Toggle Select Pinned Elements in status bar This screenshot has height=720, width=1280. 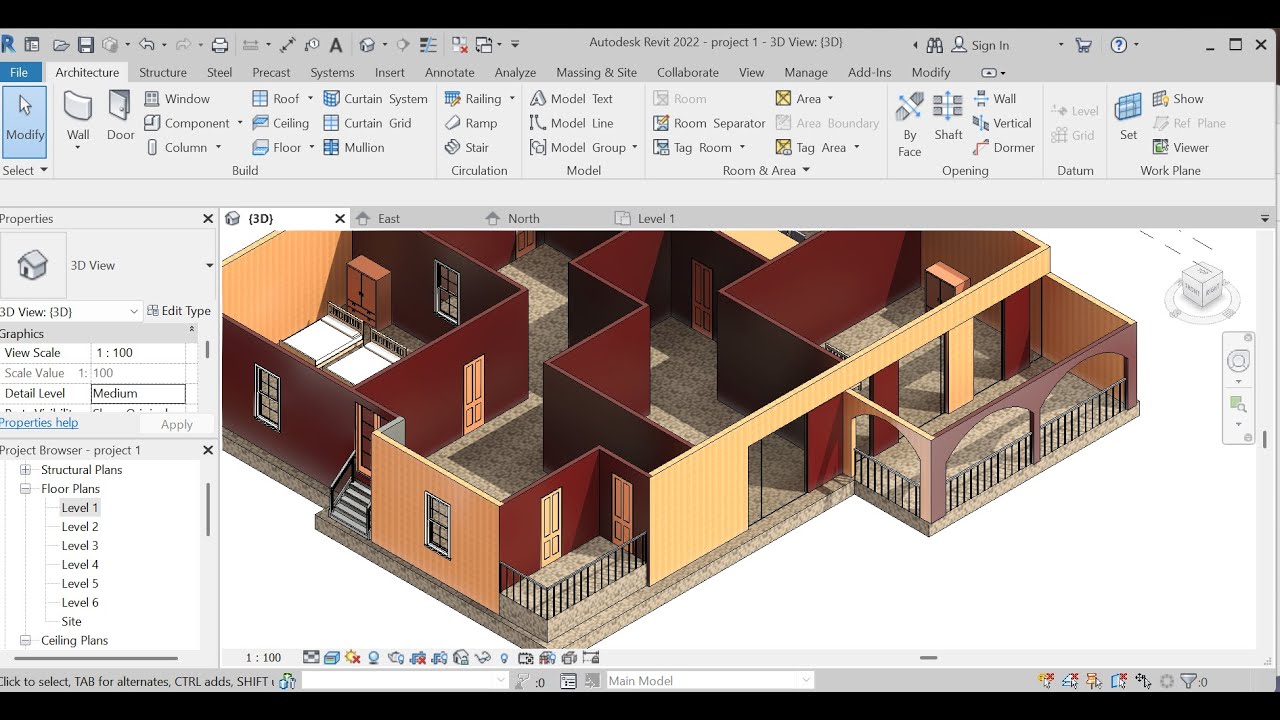click(1094, 681)
